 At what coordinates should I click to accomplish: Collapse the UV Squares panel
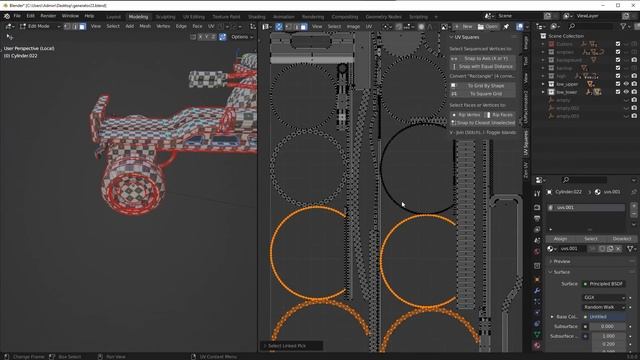coord(451,37)
